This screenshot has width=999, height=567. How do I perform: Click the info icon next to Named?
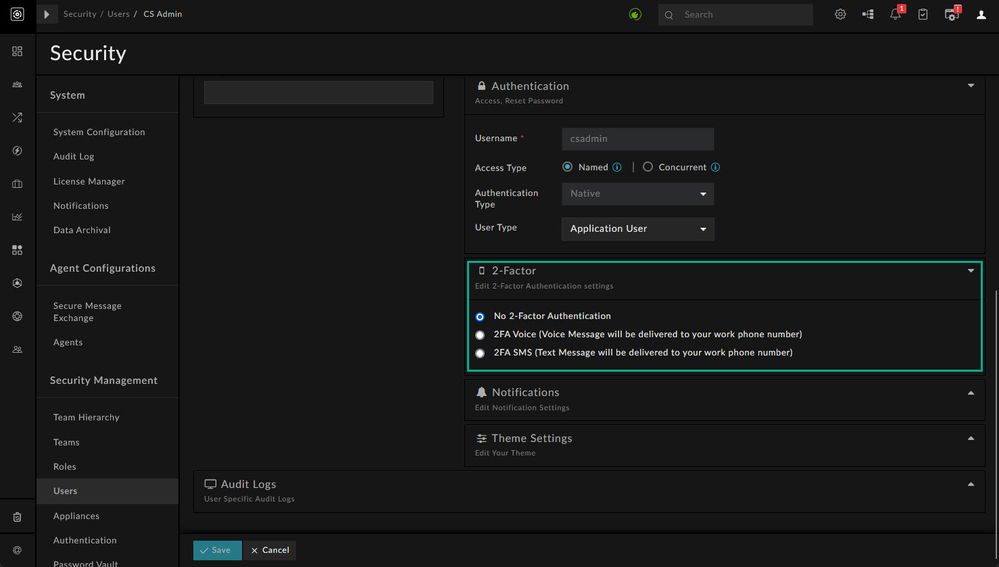(x=617, y=168)
